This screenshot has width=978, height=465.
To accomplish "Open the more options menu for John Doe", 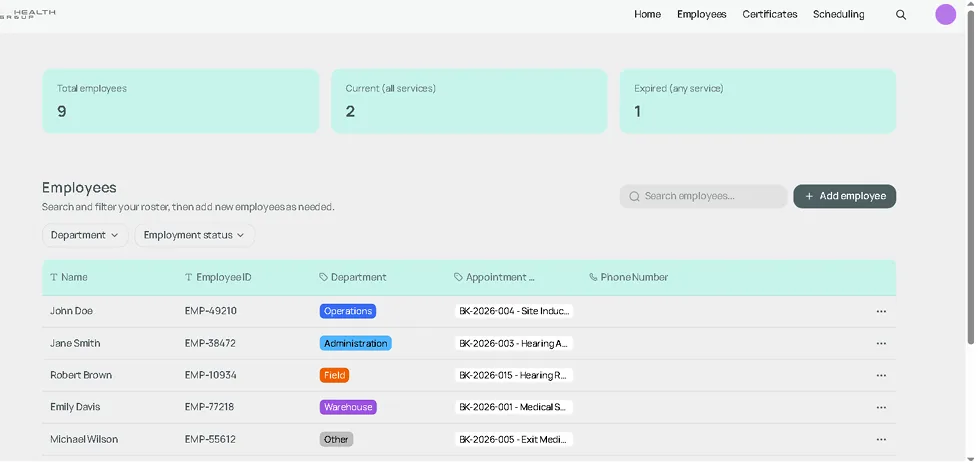I will tap(881, 311).
